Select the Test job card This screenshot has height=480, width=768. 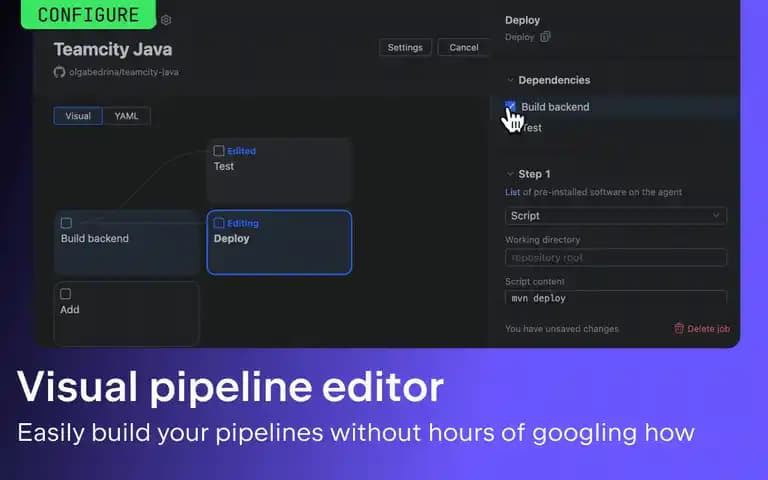(x=279, y=170)
